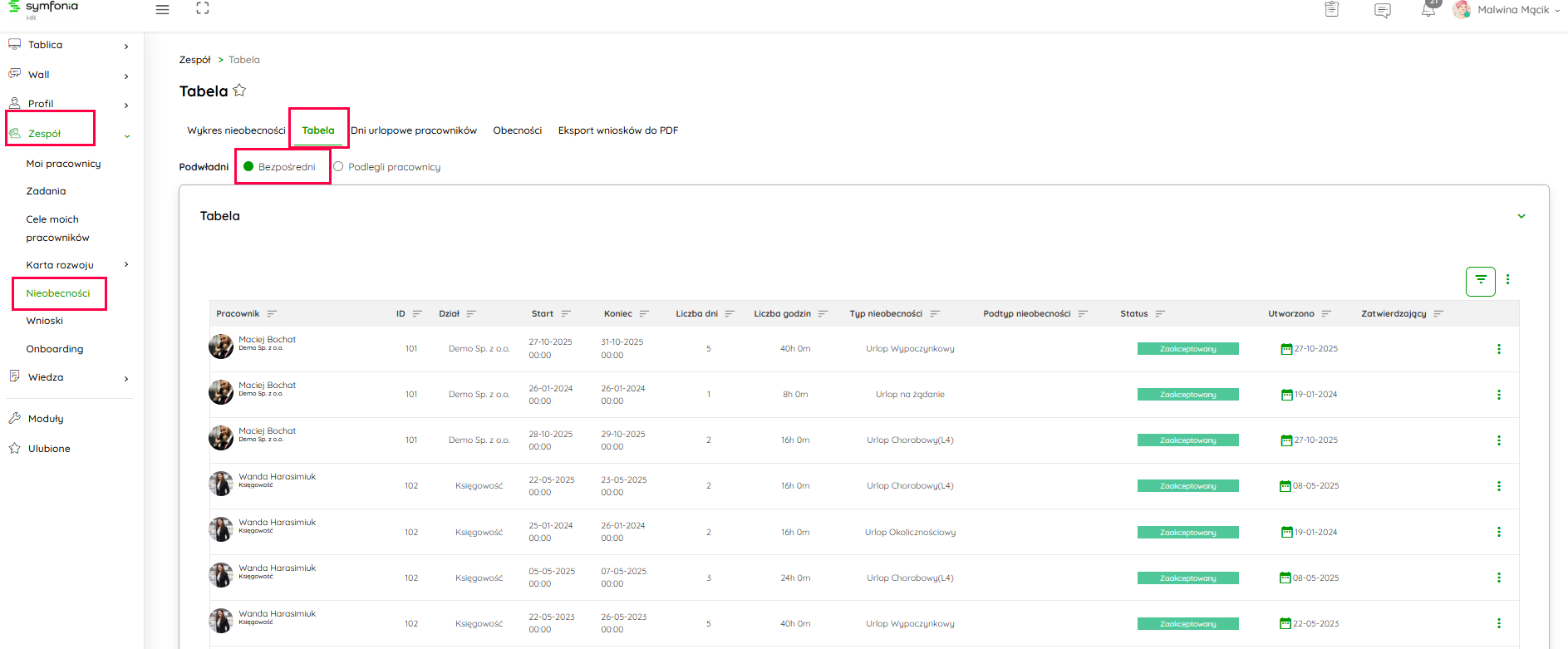The width and height of the screenshot is (1568, 649).
Task: Click Maciej Bochat's avatar in first row
Action: 221,347
